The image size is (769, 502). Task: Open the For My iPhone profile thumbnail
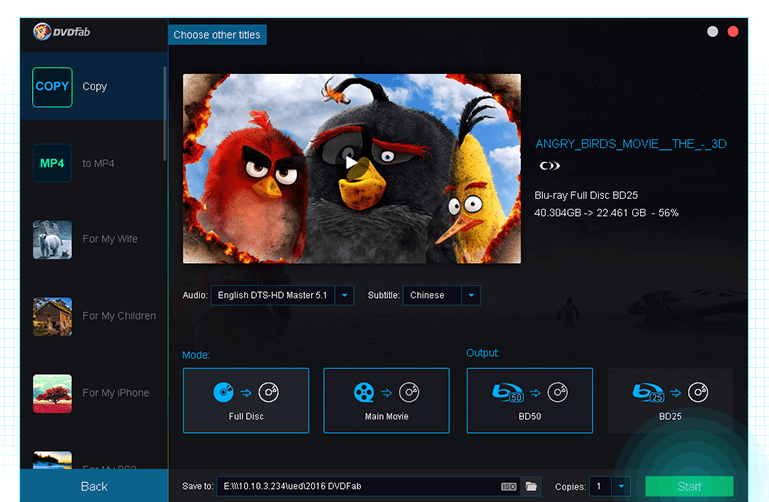tap(52, 393)
